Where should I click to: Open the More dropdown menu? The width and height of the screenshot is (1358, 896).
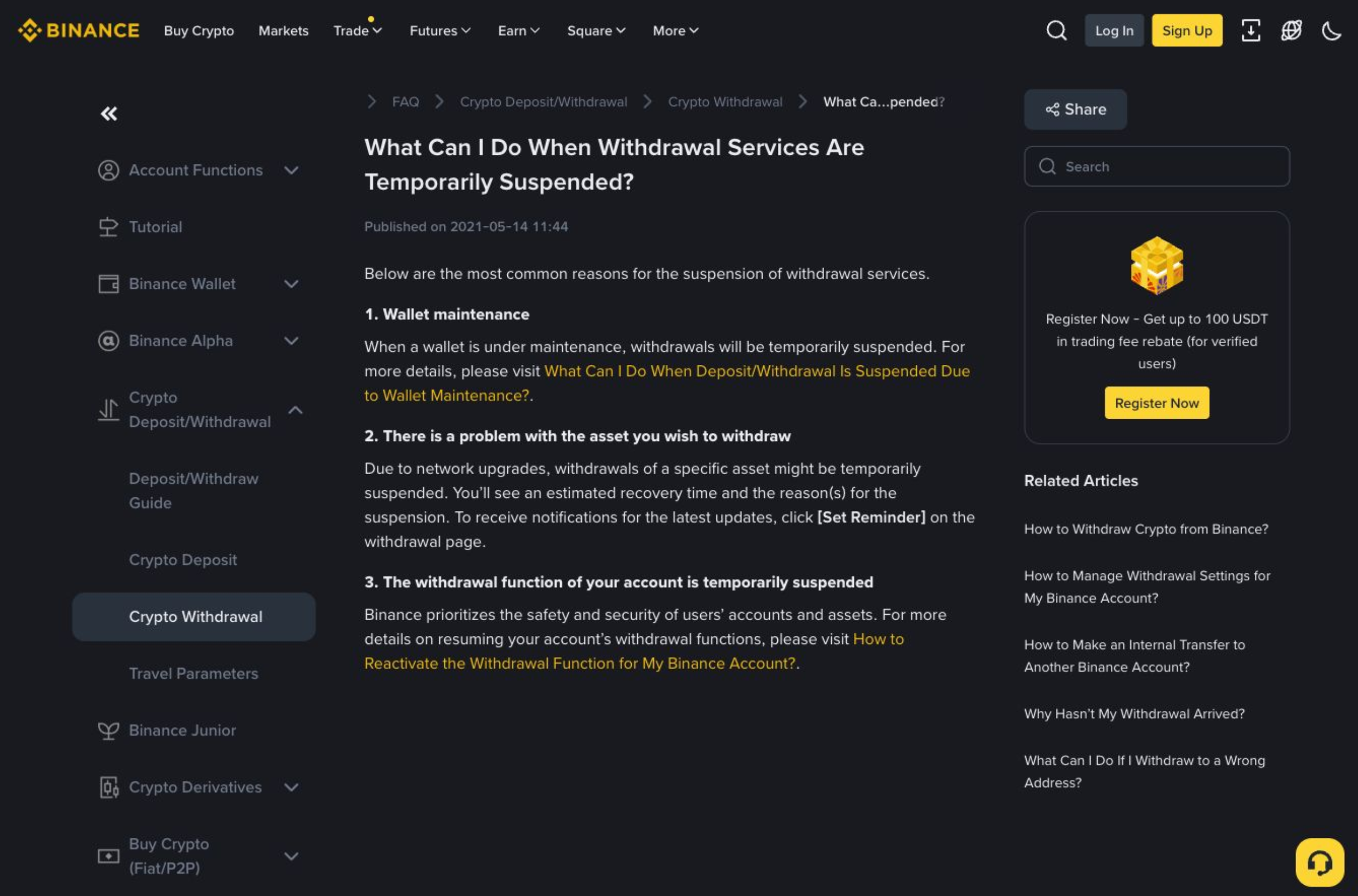click(x=676, y=30)
